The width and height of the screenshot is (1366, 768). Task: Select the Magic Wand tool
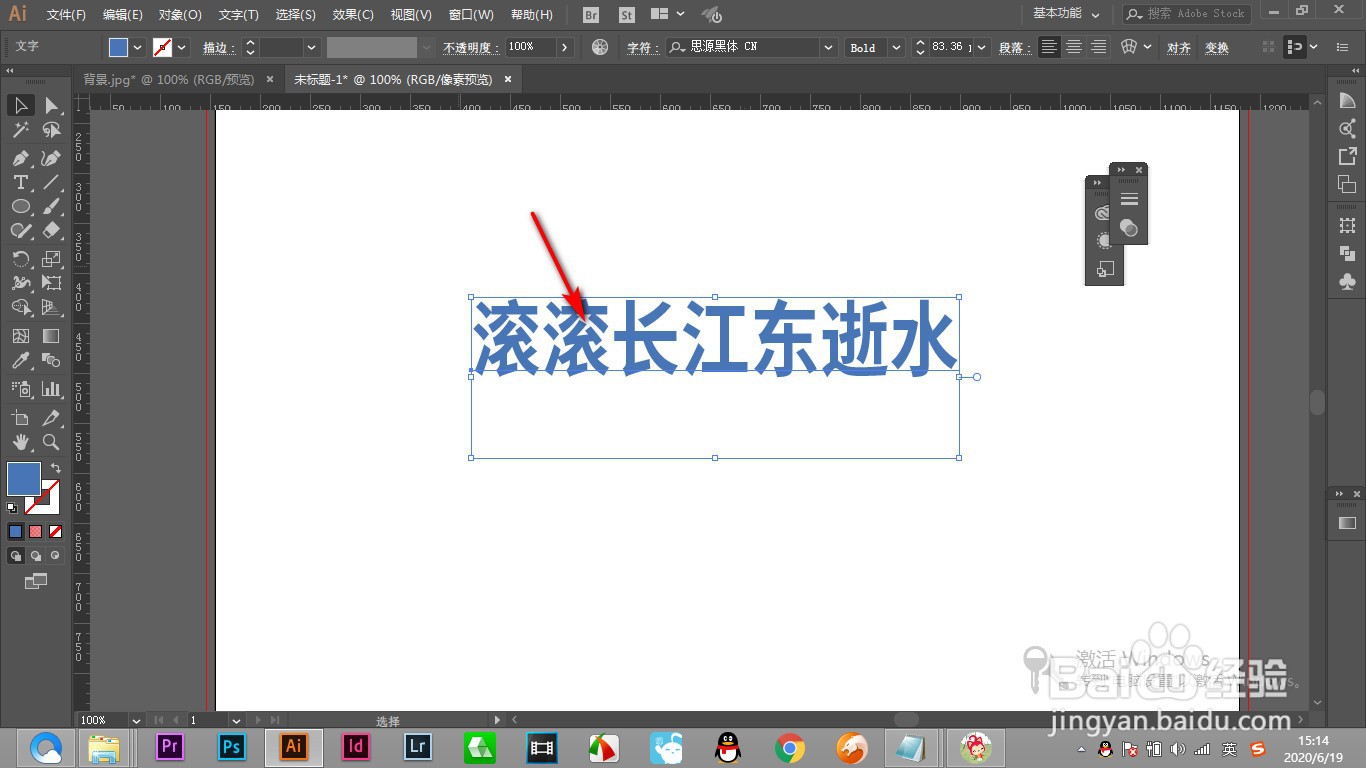point(21,130)
